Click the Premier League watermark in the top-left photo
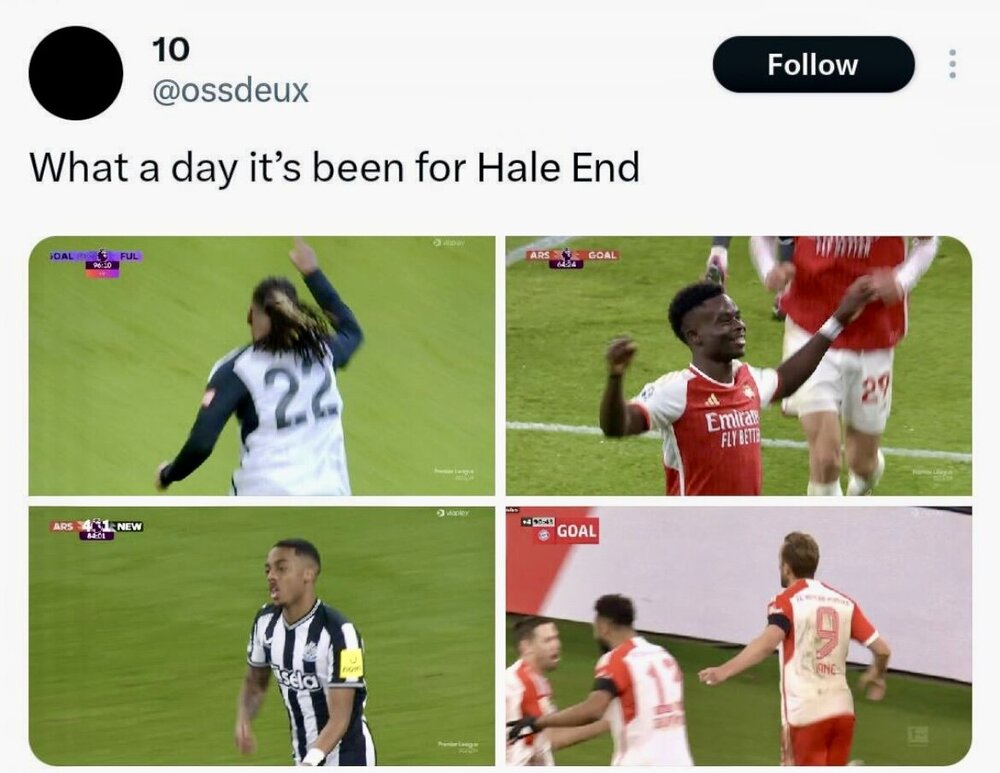 click(454, 473)
